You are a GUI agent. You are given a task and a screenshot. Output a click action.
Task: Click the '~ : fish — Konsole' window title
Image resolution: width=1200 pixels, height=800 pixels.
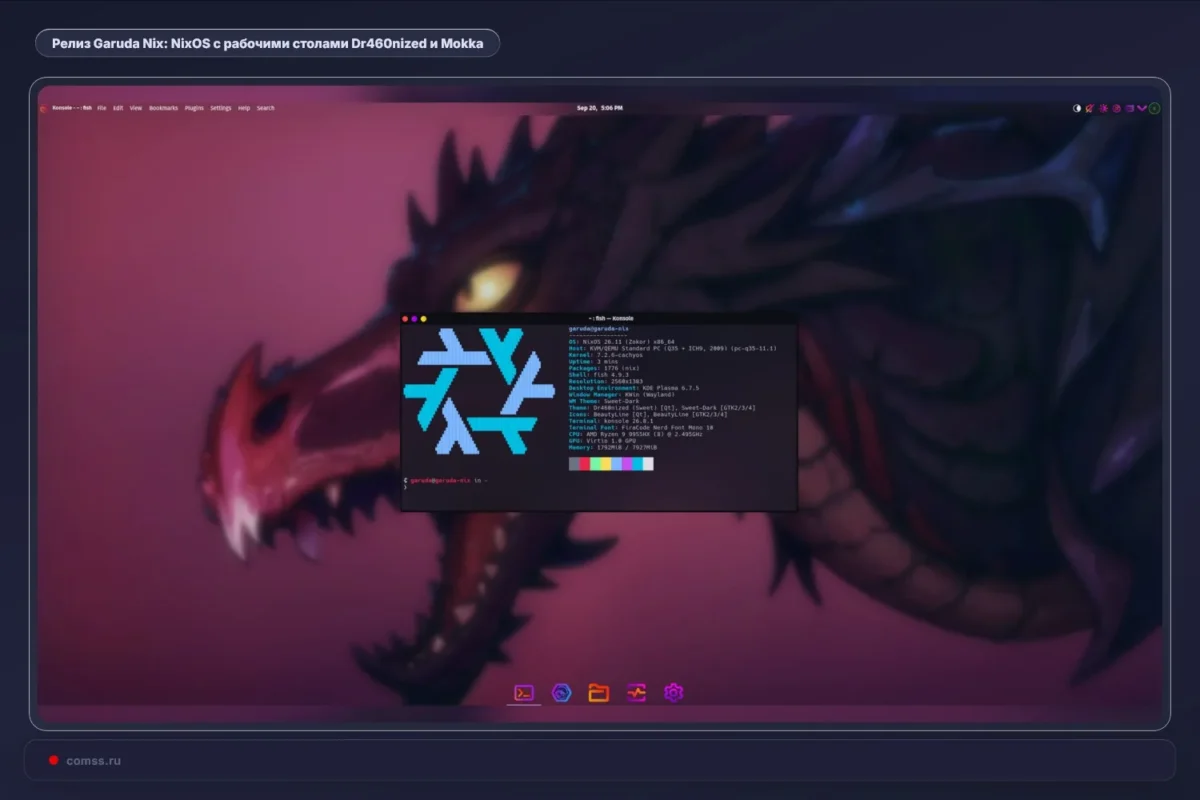click(611, 319)
